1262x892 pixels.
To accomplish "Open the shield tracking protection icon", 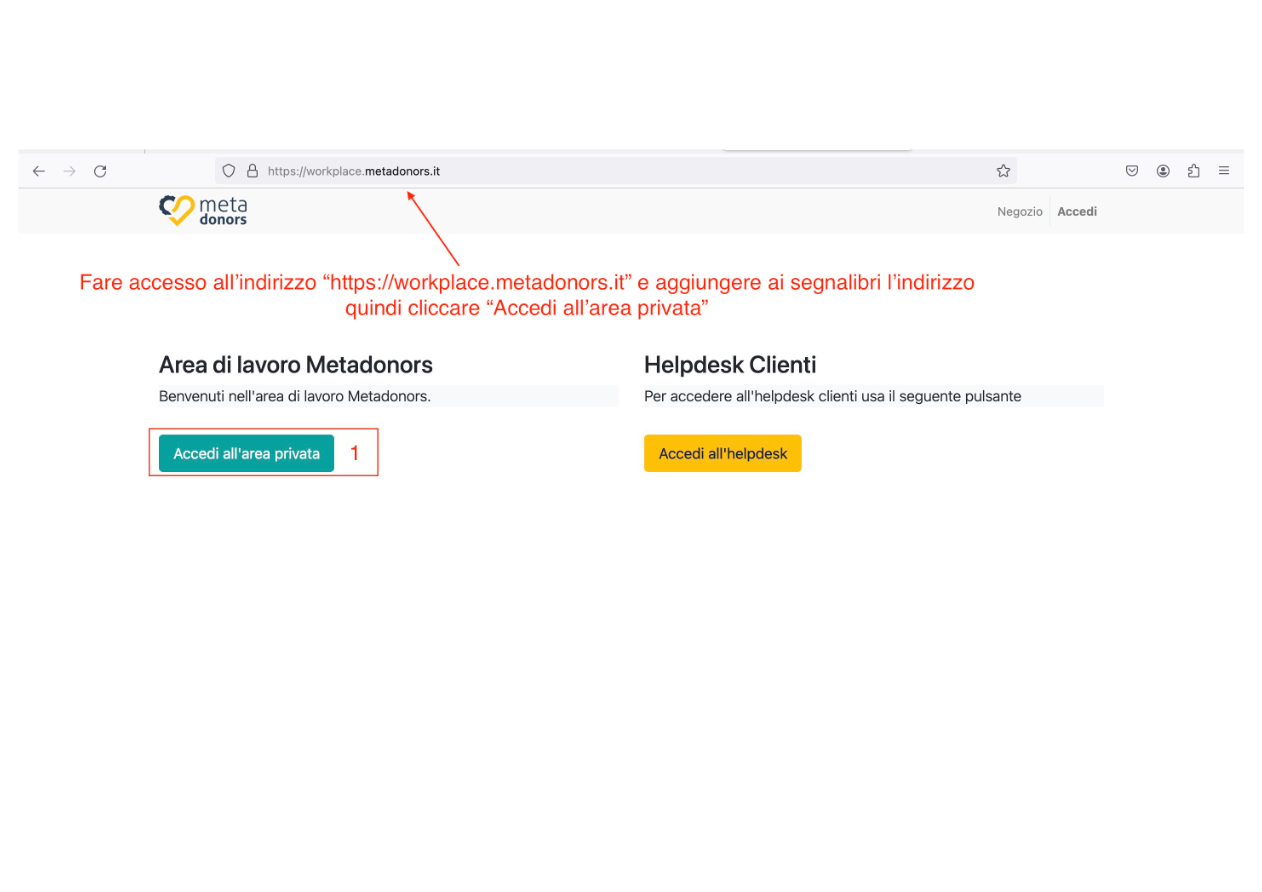I will 229,171.
